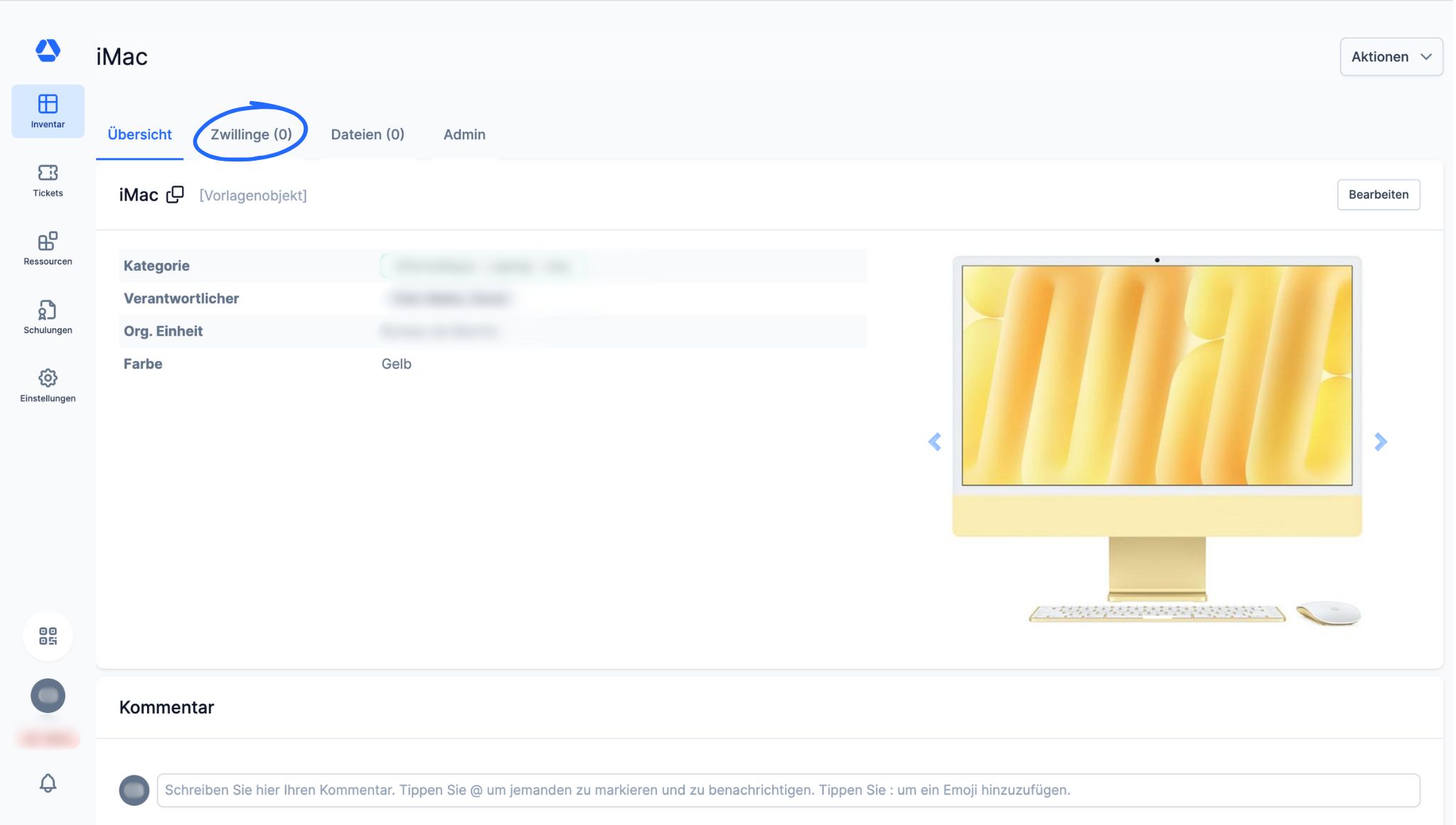Switch to the Zwillinge (0) tab
This screenshot has height=825, width=1456.
251,134
